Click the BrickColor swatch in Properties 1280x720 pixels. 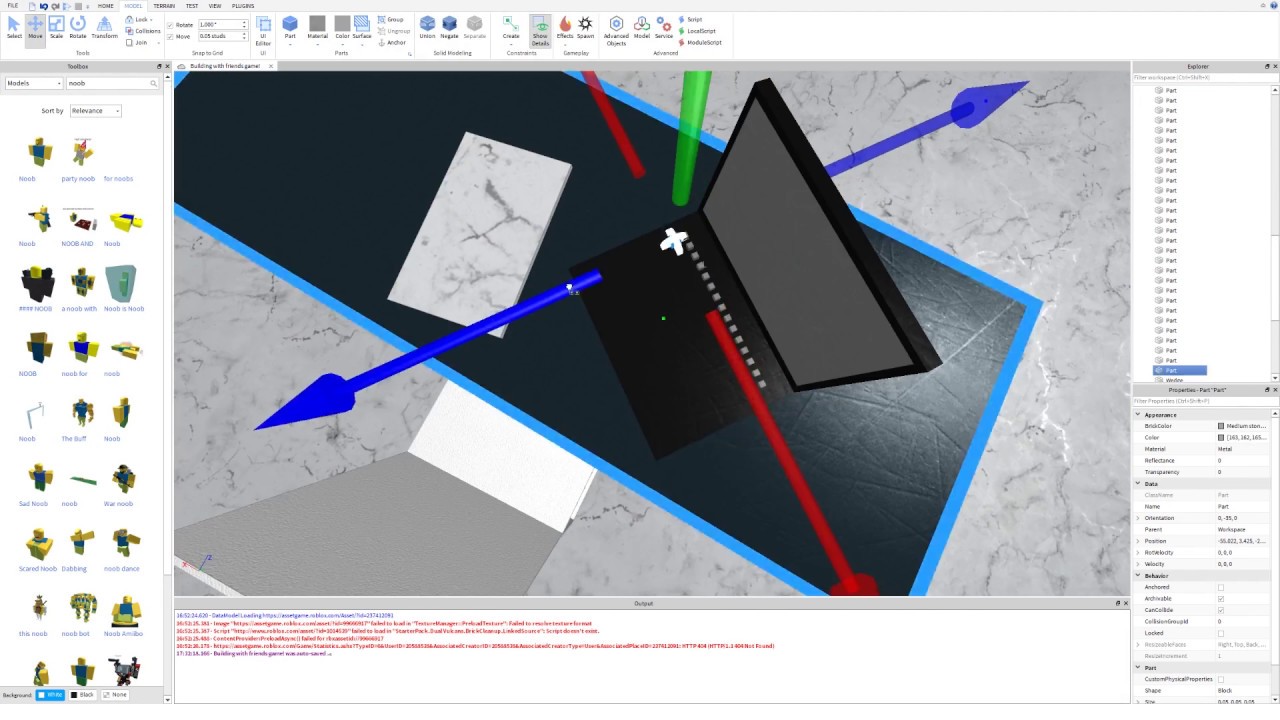pyautogui.click(x=1221, y=426)
